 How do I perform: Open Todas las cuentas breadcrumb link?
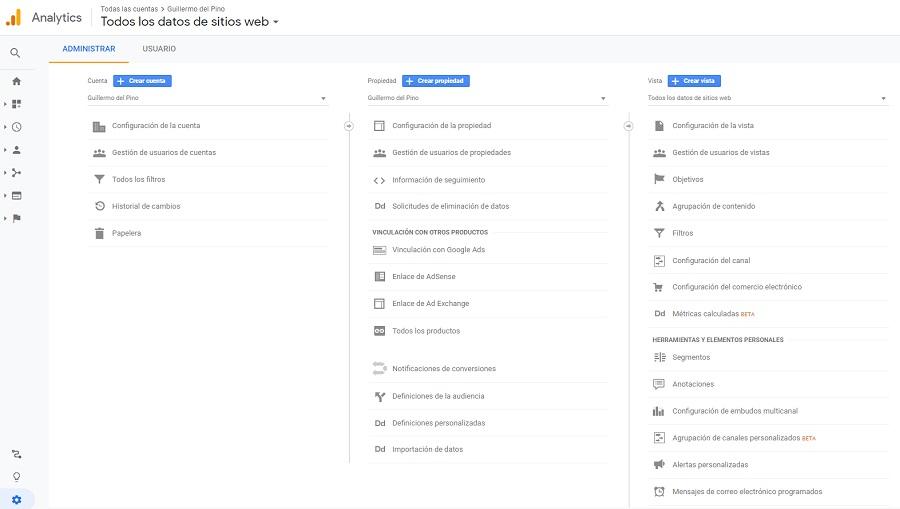point(129,9)
